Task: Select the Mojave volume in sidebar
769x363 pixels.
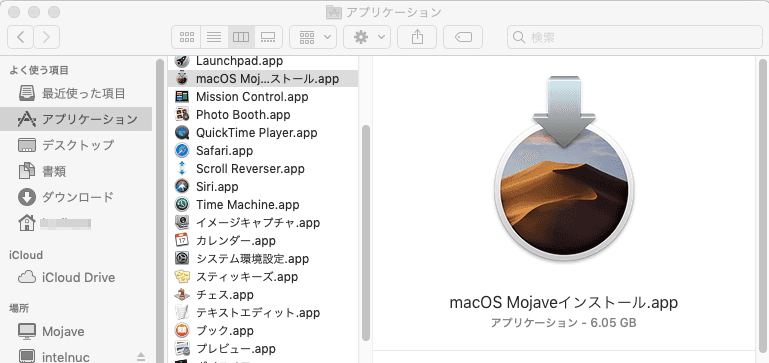Action: [76, 332]
